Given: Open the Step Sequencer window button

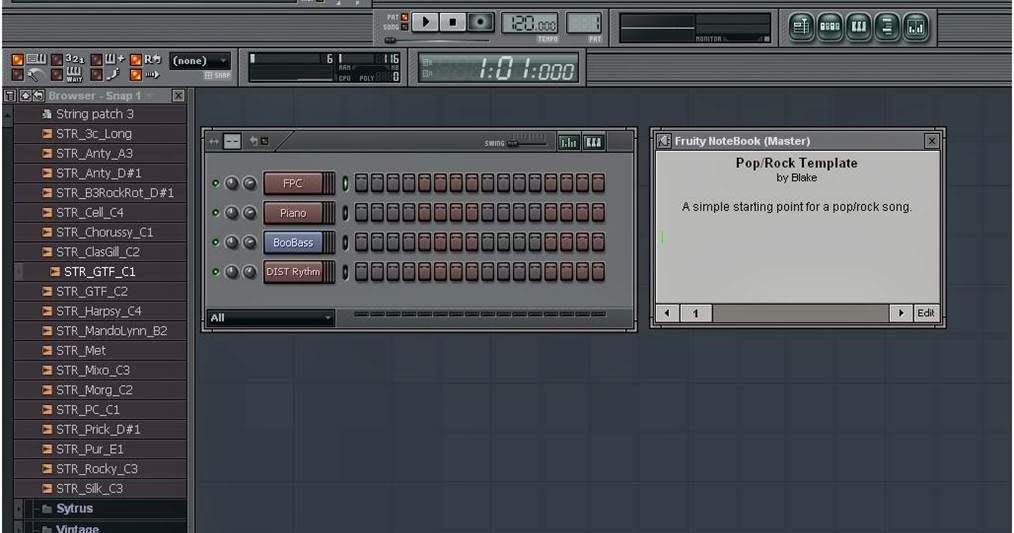Looking at the screenshot, I should pos(830,27).
